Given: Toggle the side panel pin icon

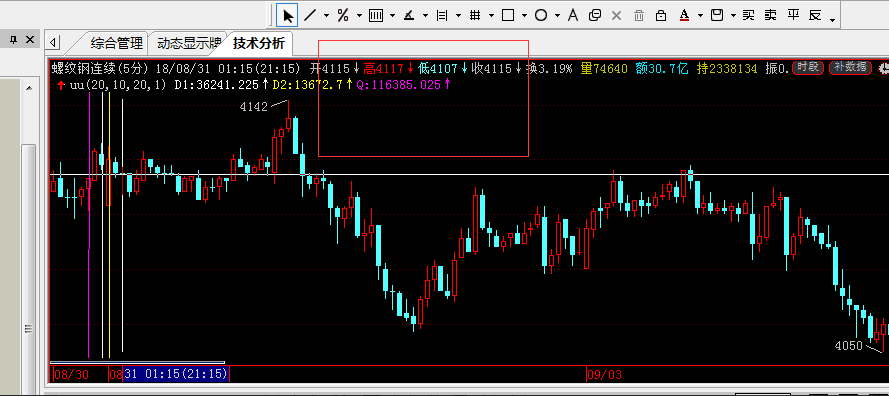Looking at the screenshot, I should click(x=14, y=39).
